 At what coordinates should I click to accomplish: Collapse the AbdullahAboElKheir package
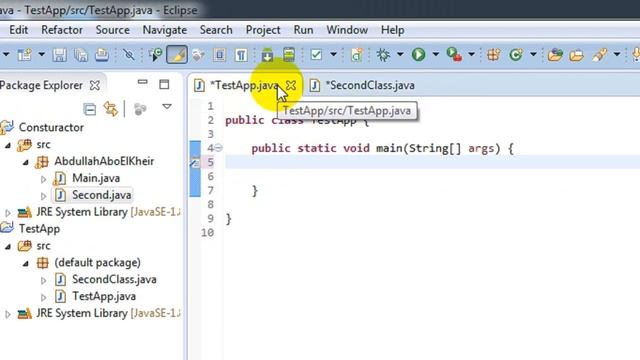26,162
